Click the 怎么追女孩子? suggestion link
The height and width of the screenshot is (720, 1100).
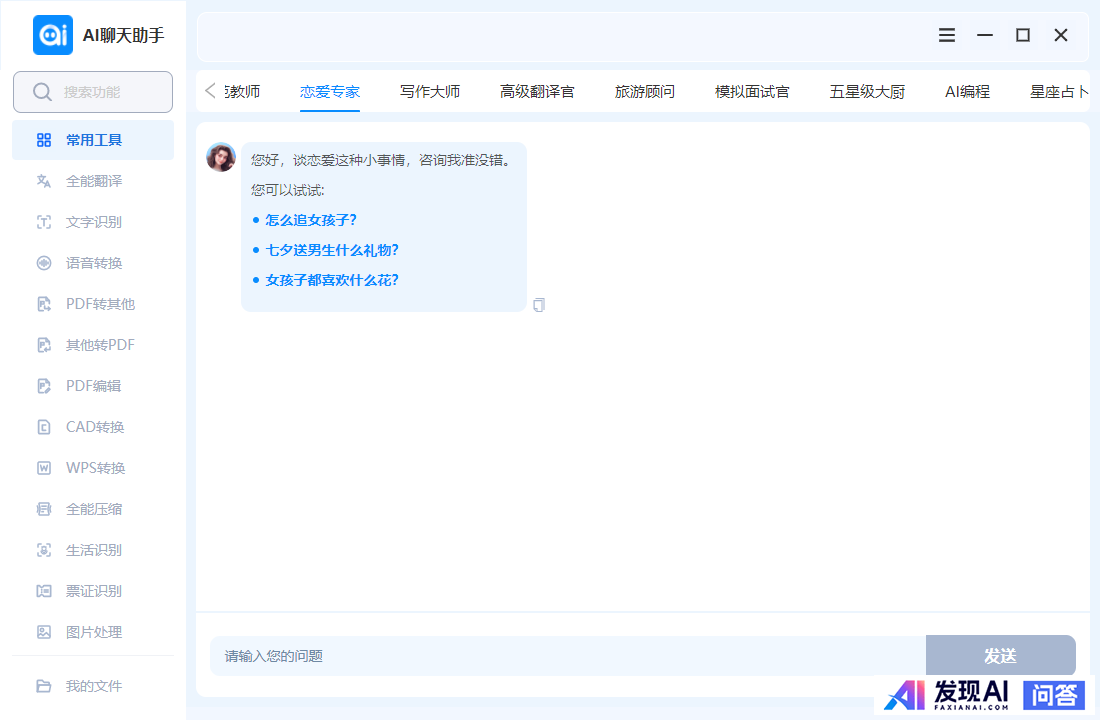(311, 220)
